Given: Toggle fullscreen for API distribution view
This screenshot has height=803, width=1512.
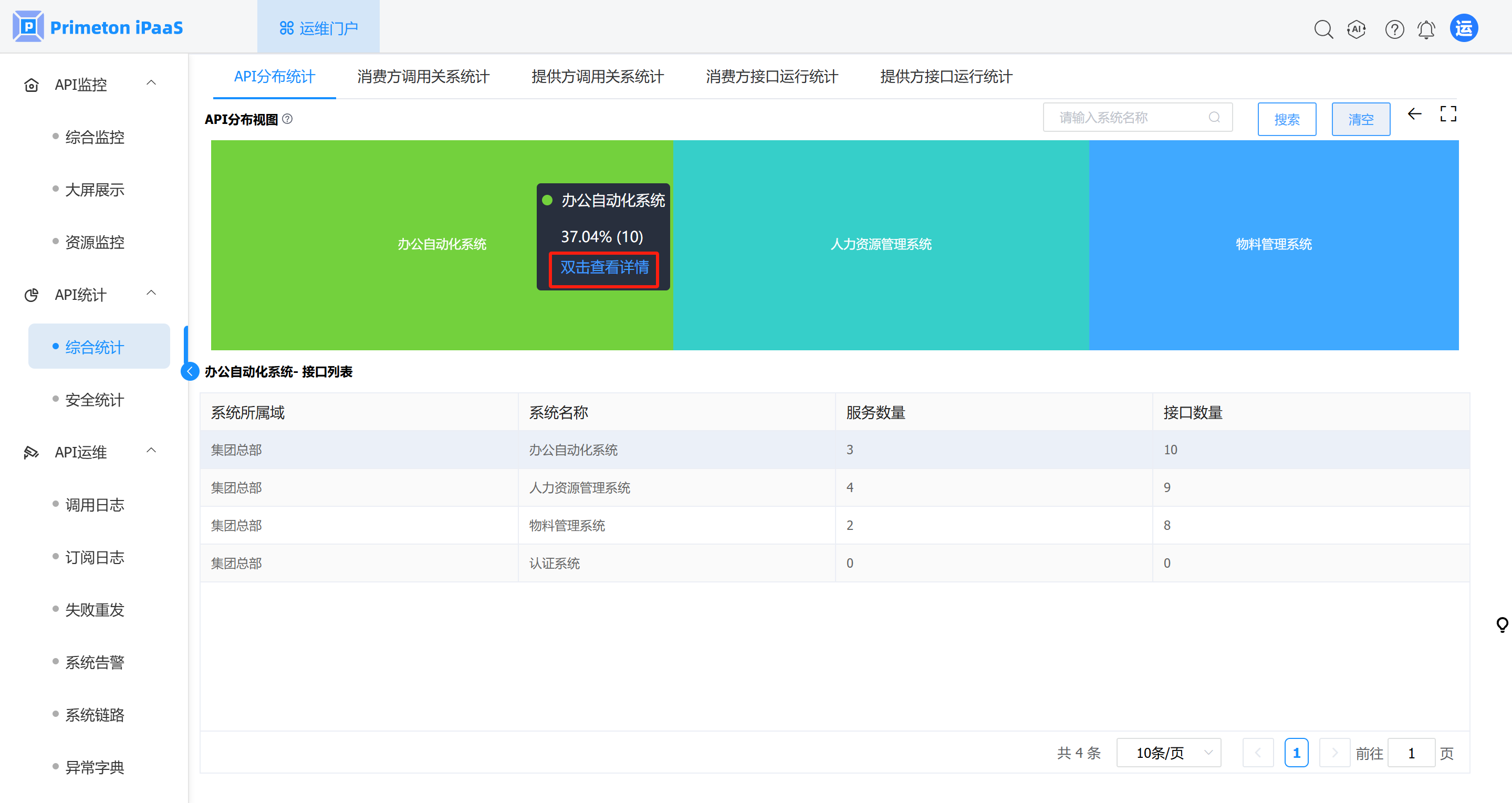Looking at the screenshot, I should tap(1448, 114).
